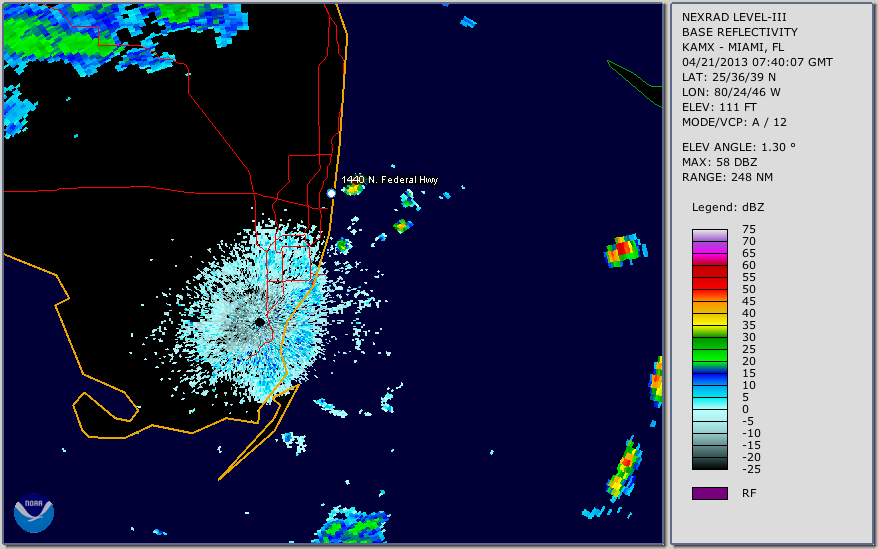Click the white location marker circle
Image resolution: width=878 pixels, height=549 pixels.
(x=331, y=193)
